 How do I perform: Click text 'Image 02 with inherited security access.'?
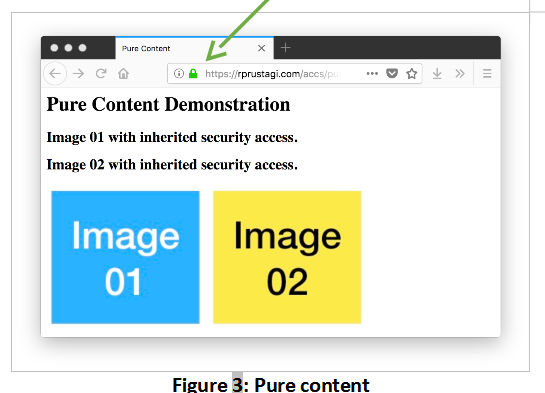[x=172, y=165]
